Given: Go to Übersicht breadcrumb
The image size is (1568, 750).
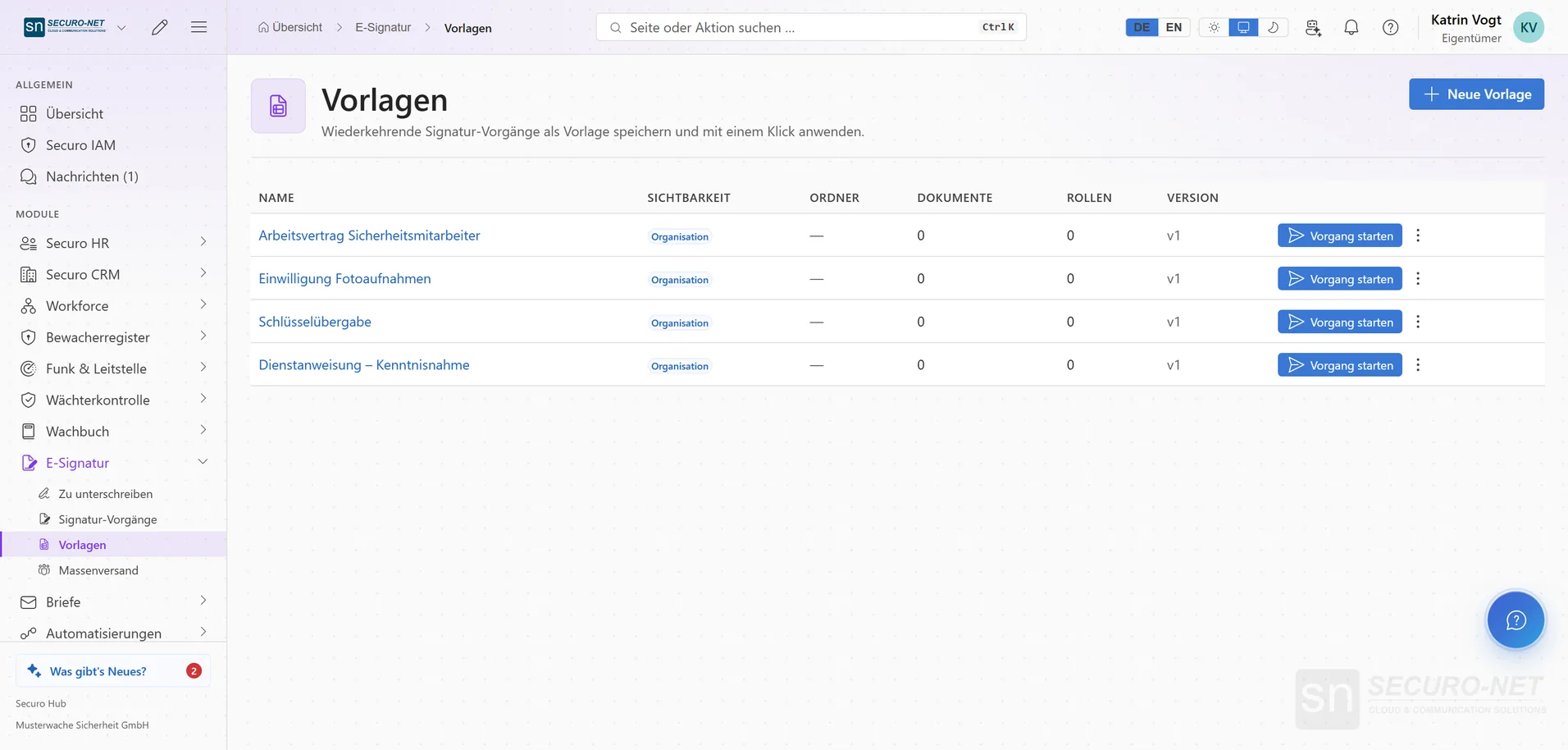Looking at the screenshot, I should tap(289, 27).
